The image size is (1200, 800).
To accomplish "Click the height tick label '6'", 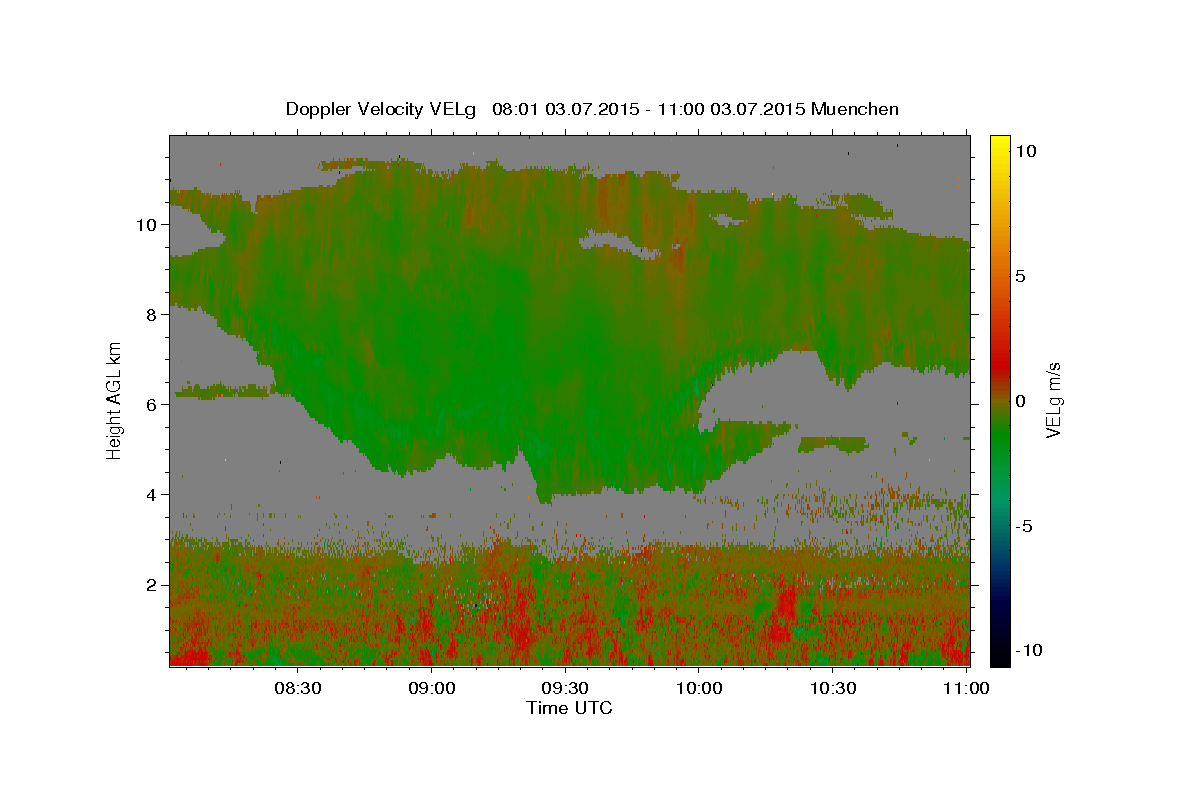I will point(153,404).
